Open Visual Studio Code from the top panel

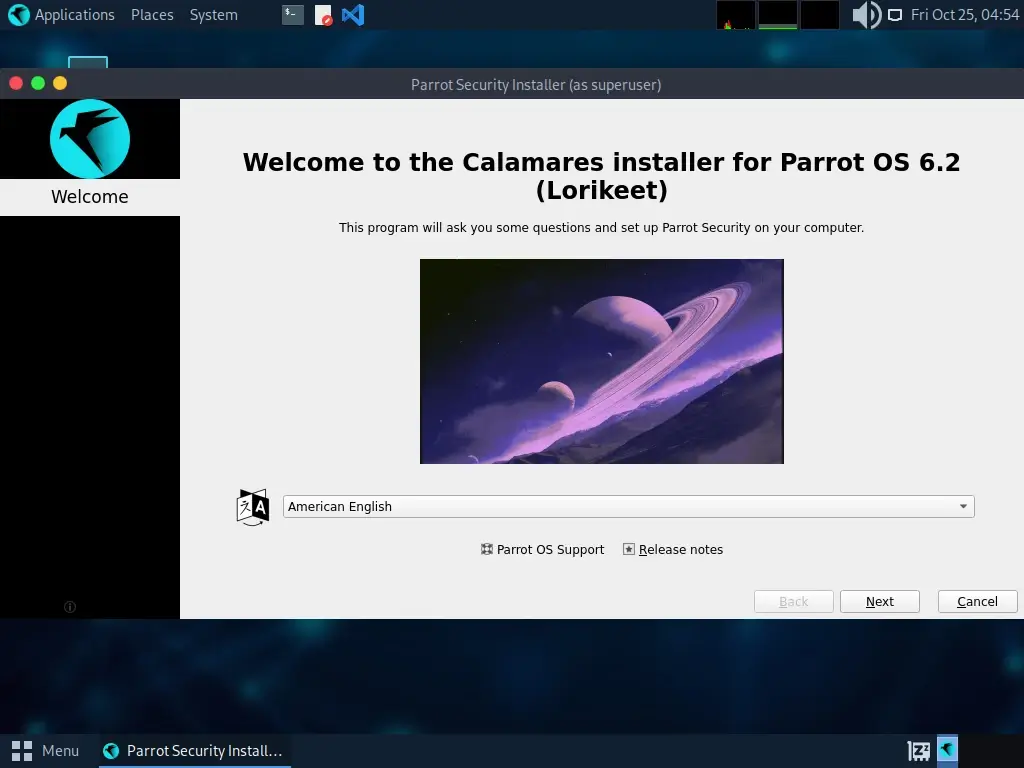coord(352,14)
